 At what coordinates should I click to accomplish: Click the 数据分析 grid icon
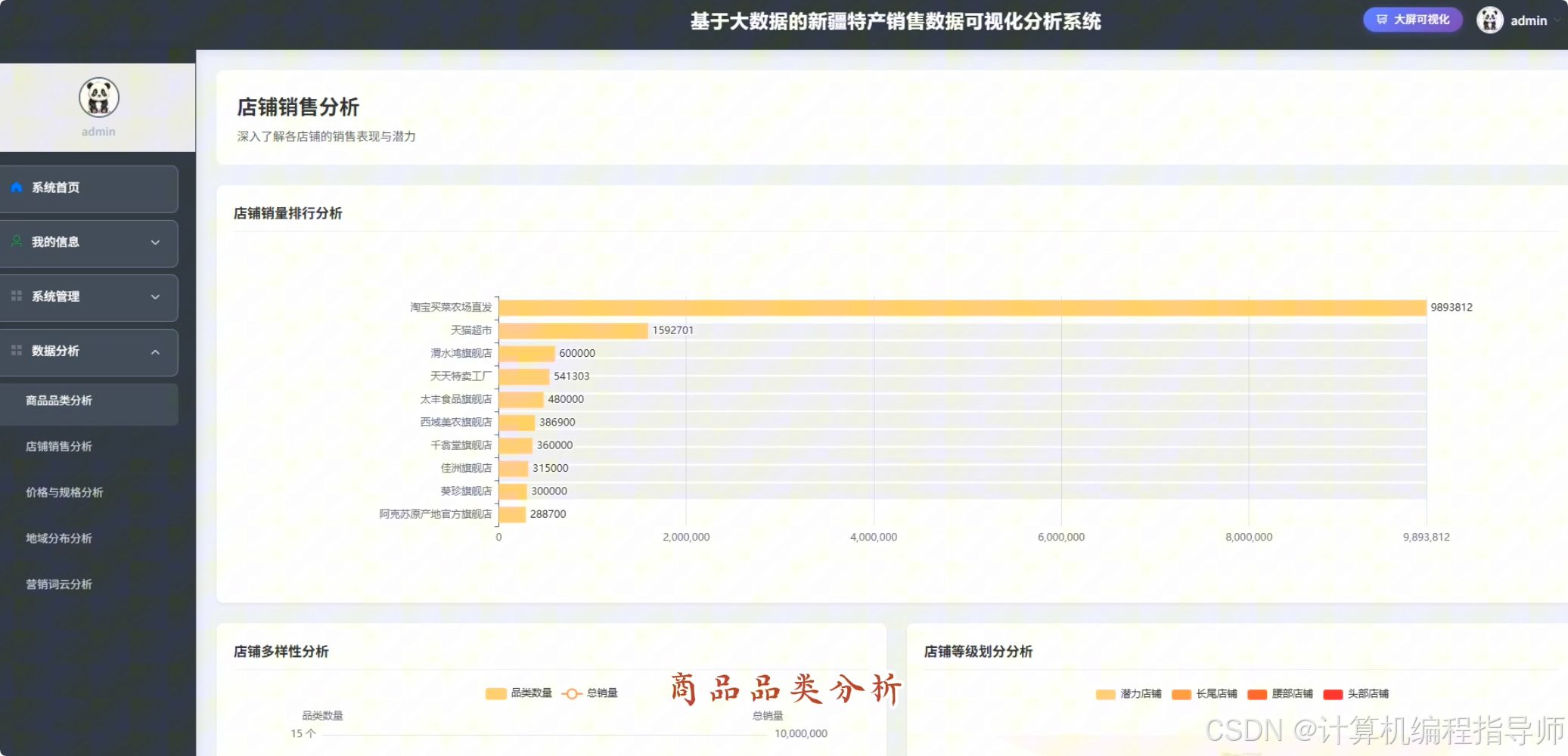16,351
